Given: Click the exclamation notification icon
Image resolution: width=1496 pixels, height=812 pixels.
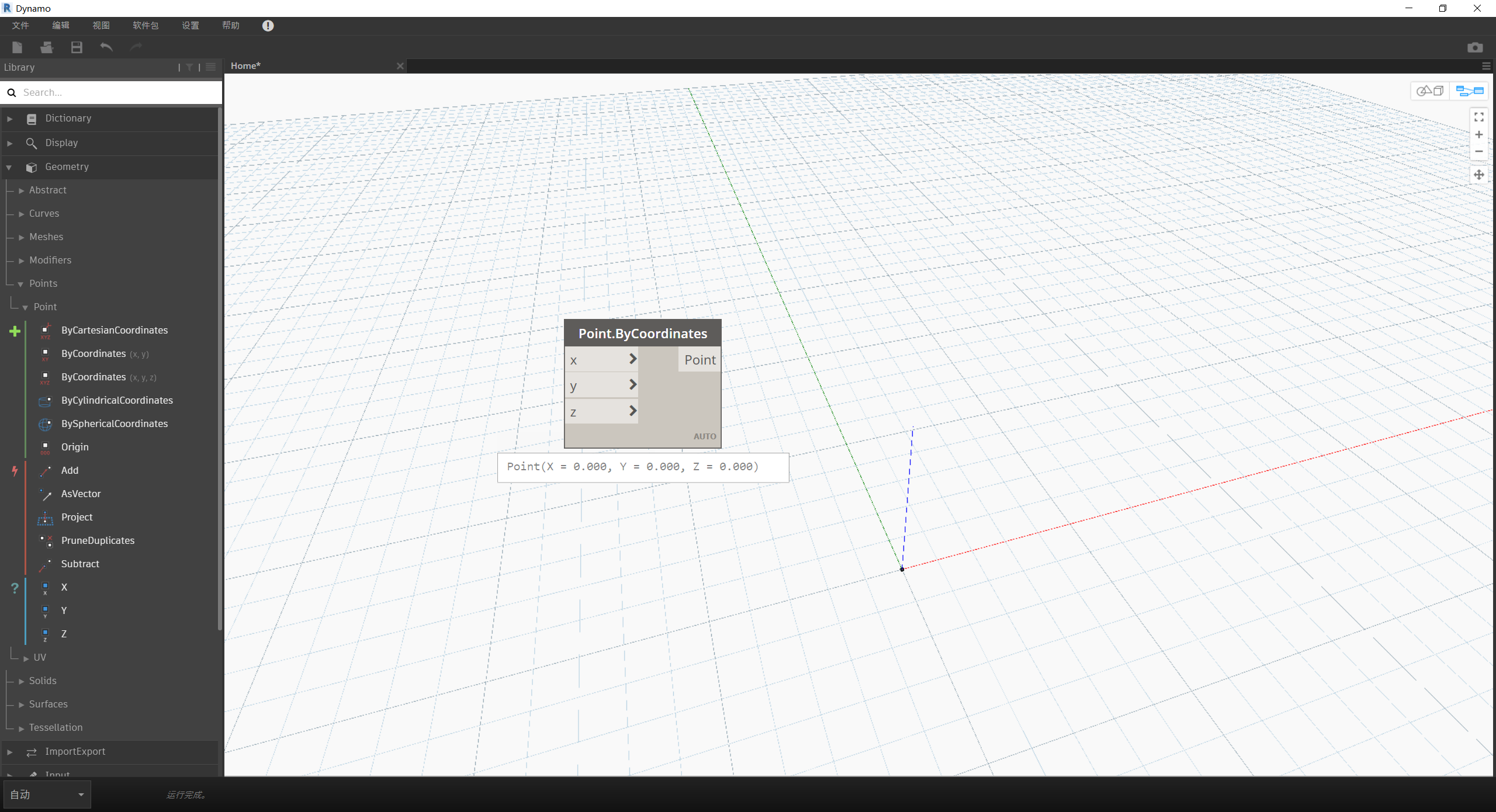Looking at the screenshot, I should click(x=268, y=26).
